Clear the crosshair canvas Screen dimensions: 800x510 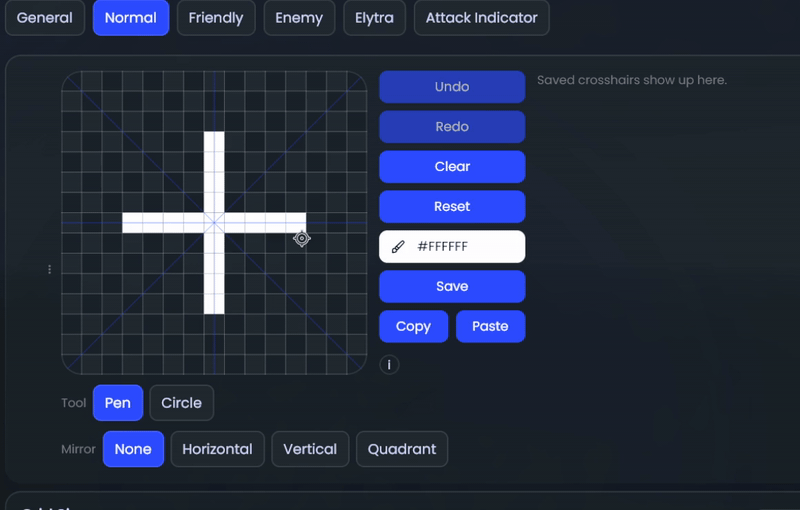point(452,166)
